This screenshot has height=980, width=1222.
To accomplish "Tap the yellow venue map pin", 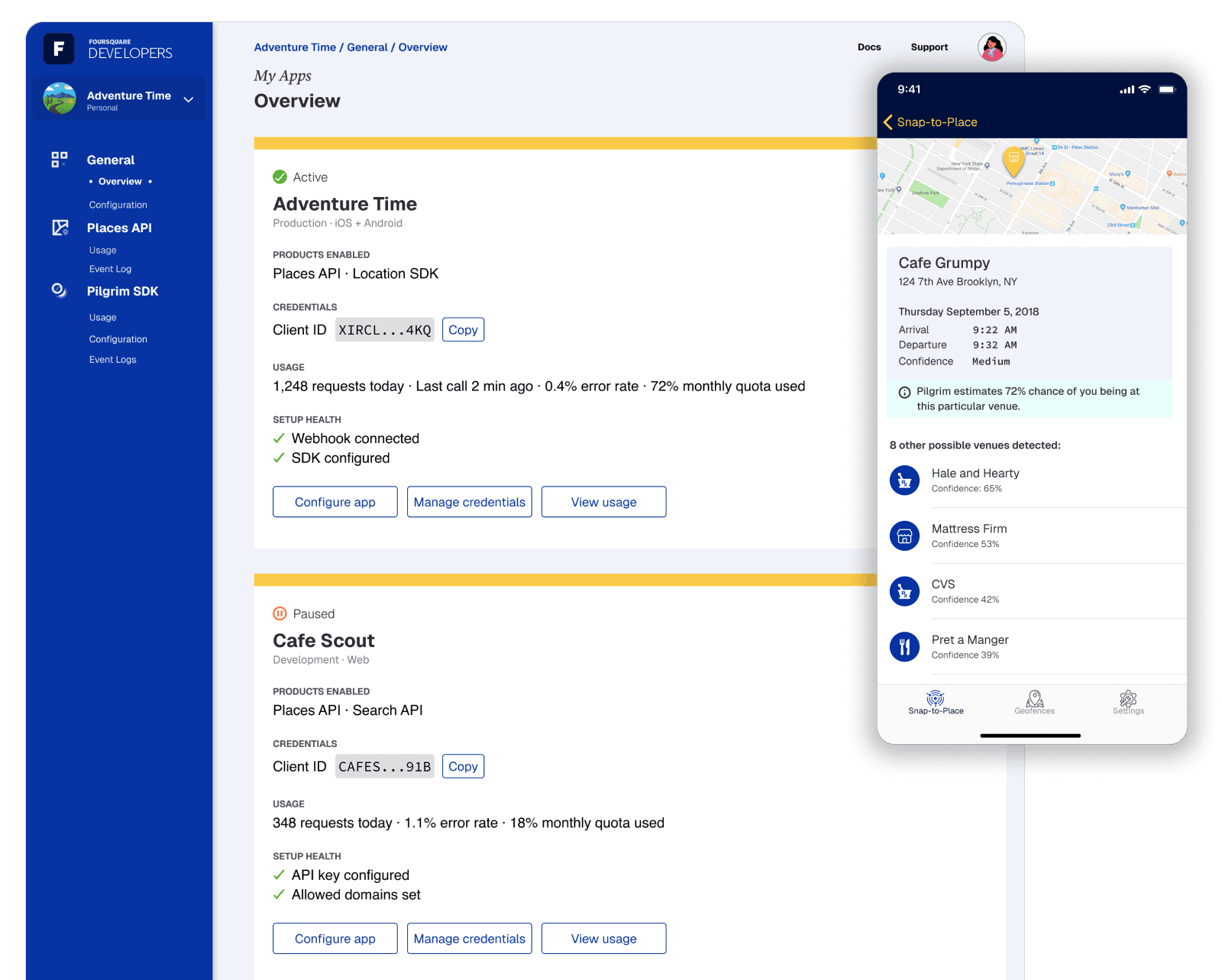I will tap(1013, 160).
